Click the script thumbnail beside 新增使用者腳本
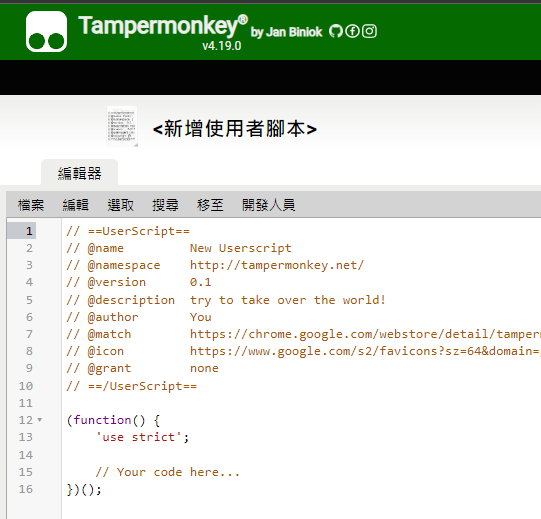This screenshot has width=541, height=519. tap(122, 126)
